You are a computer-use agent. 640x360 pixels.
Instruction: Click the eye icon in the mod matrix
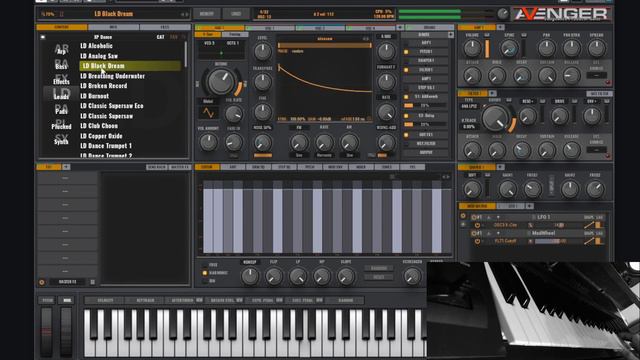[x=463, y=224]
